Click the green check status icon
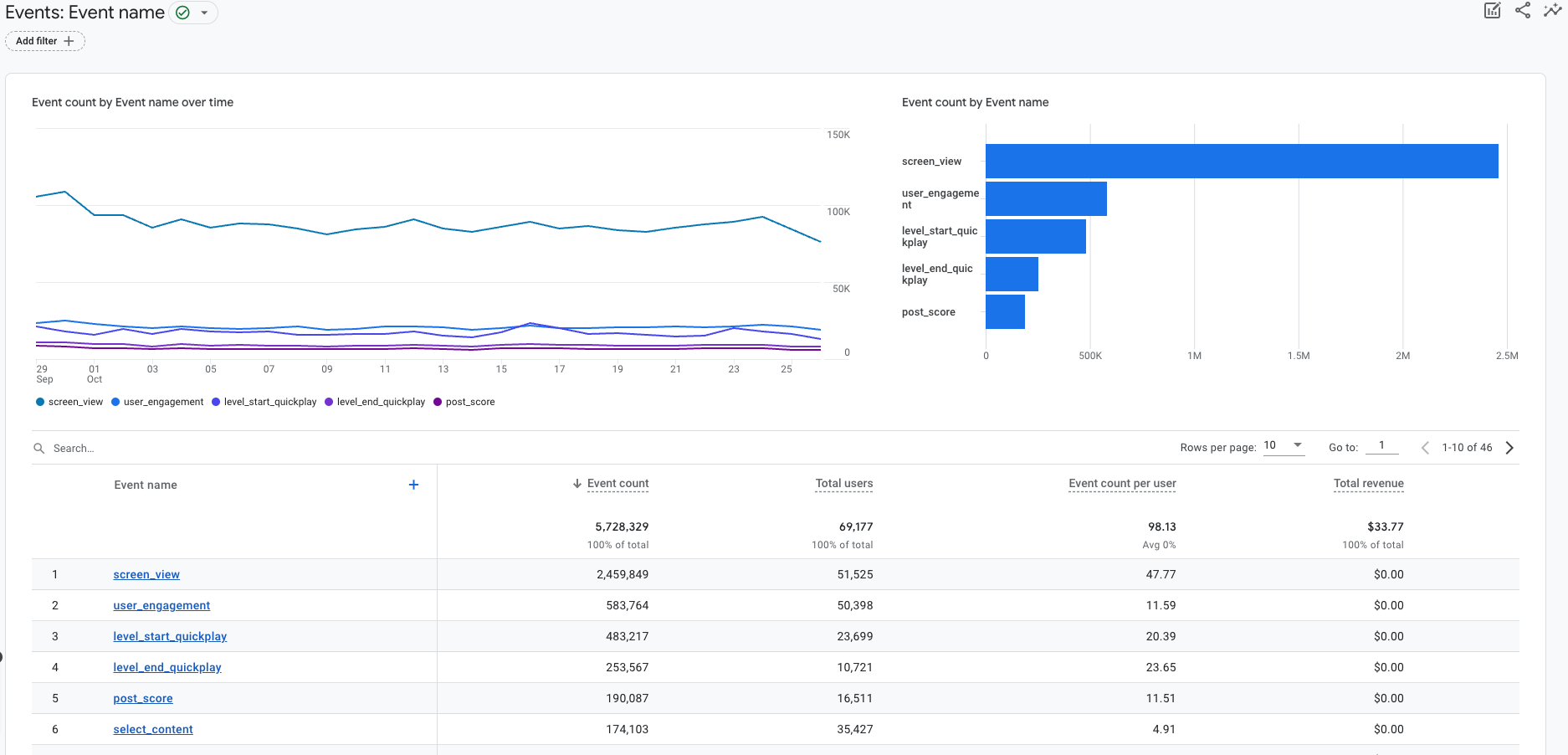1568x755 pixels. tap(182, 13)
